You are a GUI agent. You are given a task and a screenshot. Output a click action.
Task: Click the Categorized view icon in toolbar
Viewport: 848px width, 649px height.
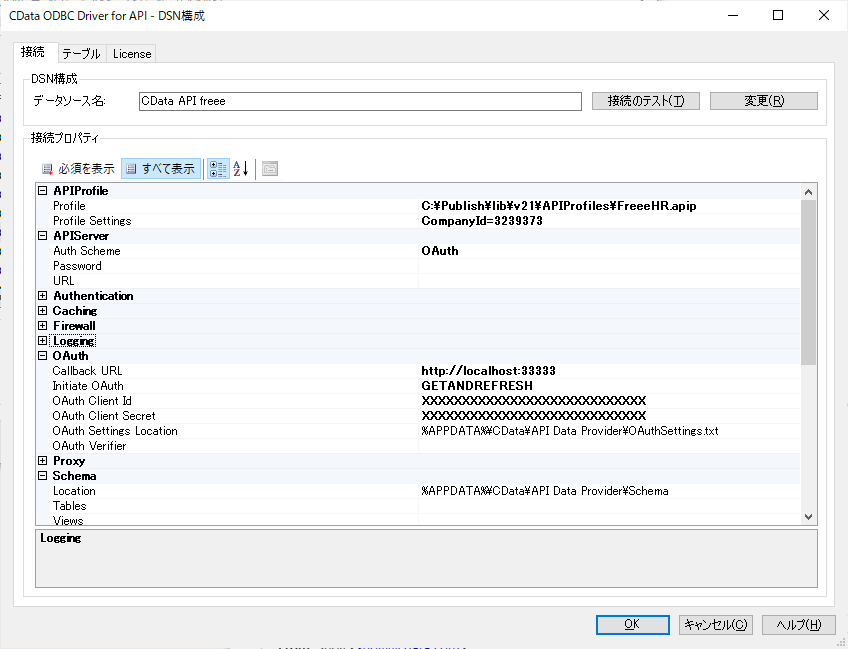click(218, 169)
